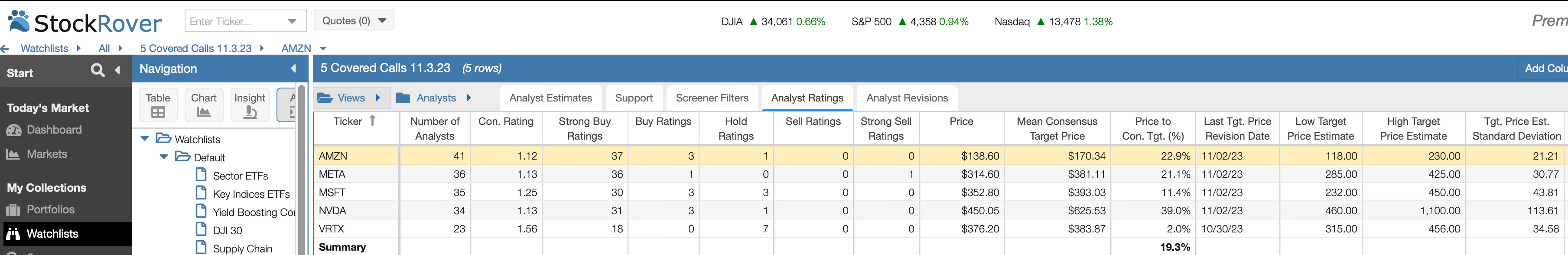Collapse the Start panel with left arrow

click(x=117, y=70)
